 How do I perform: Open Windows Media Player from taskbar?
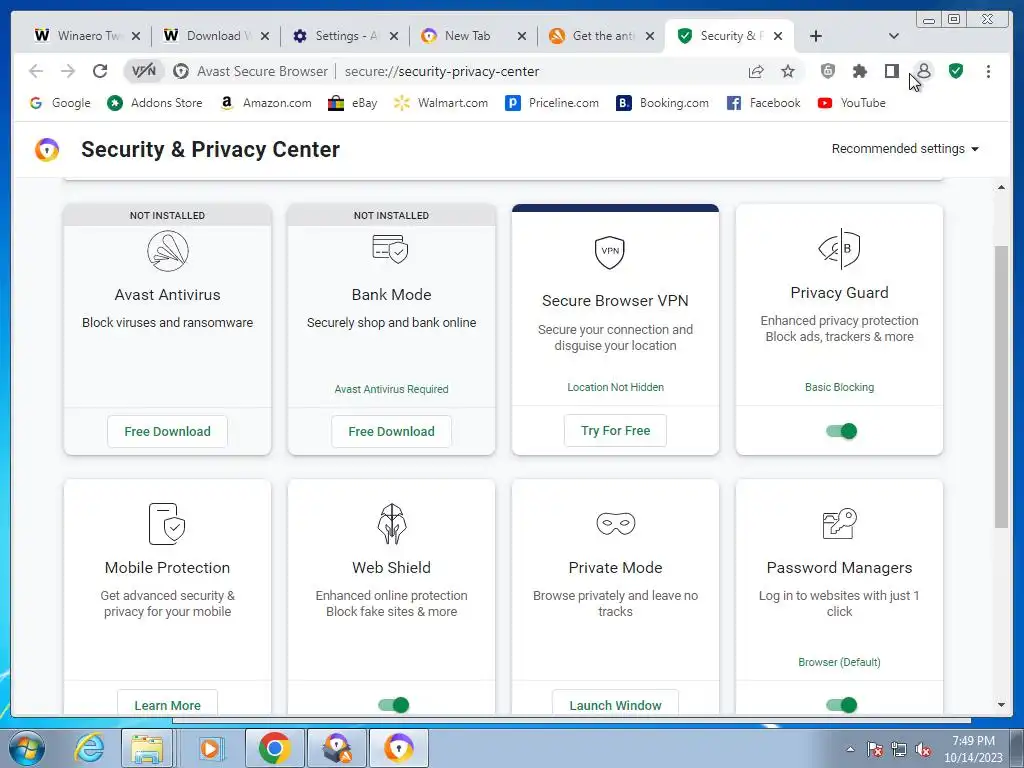pyautogui.click(x=210, y=748)
